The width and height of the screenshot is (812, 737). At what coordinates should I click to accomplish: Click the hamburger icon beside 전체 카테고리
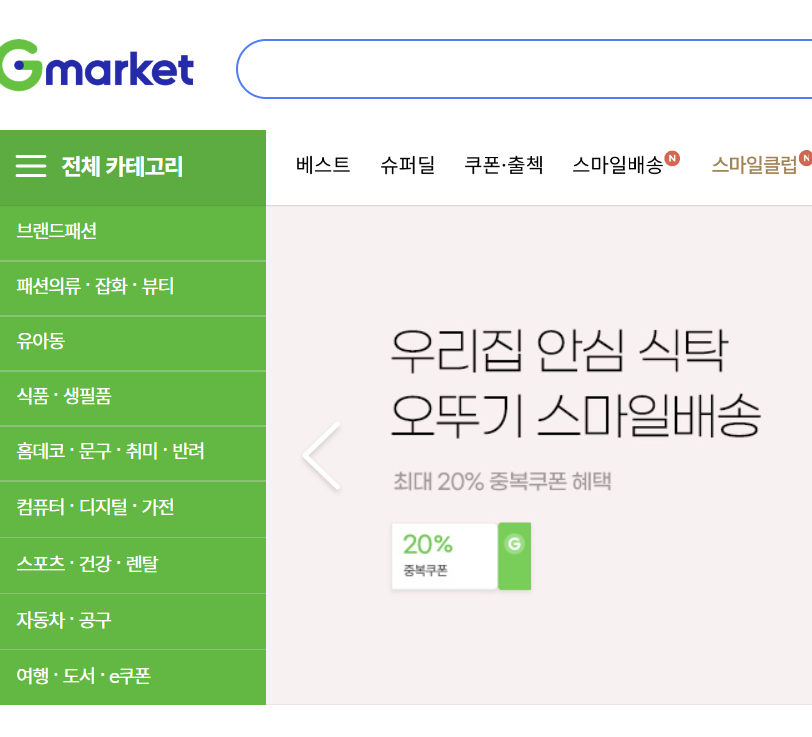click(31, 166)
